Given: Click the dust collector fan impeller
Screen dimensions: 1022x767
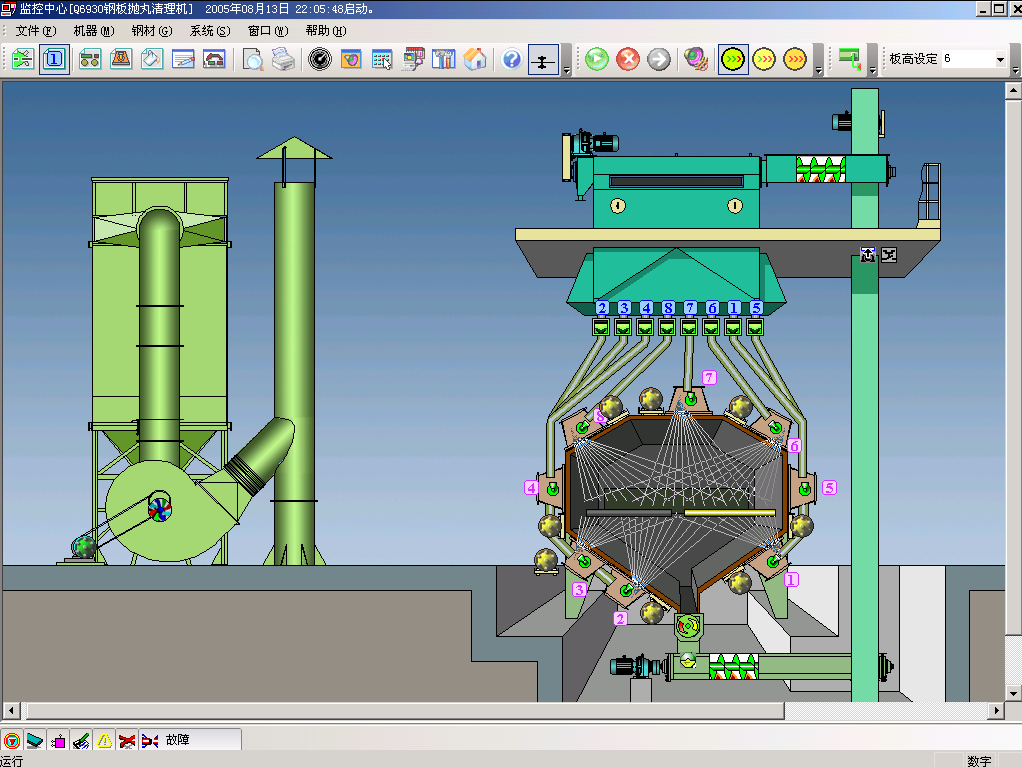Looking at the screenshot, I should tap(159, 508).
